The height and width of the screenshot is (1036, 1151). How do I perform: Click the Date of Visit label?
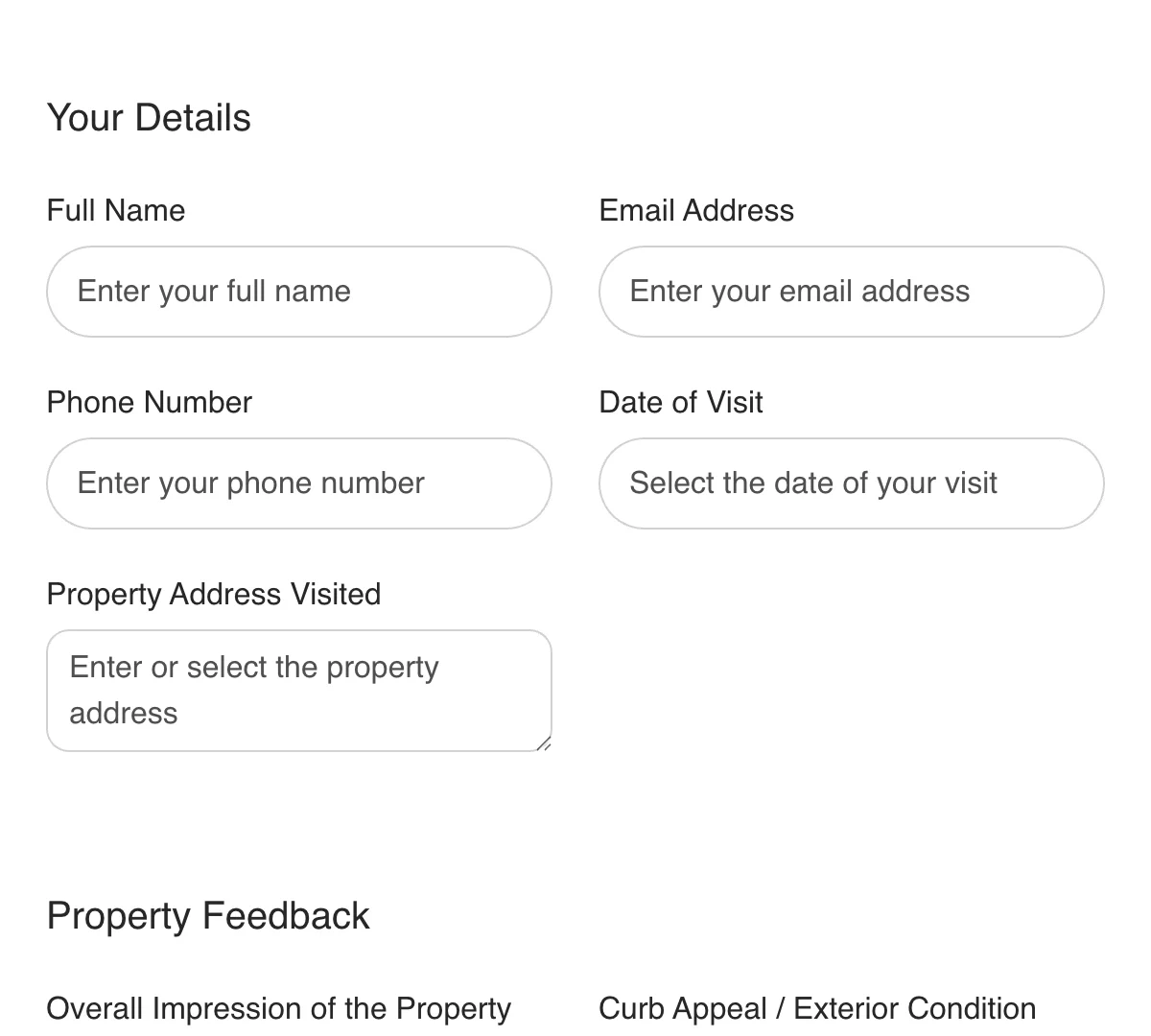click(680, 402)
